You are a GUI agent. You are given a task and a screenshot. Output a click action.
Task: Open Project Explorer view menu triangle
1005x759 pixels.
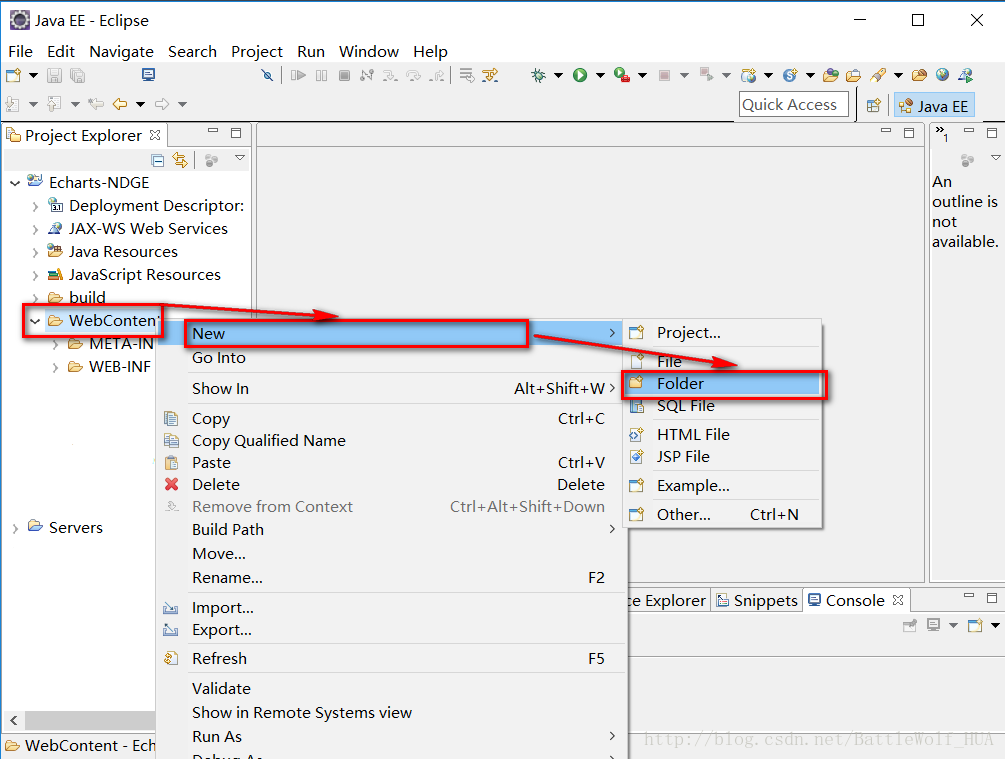coord(240,158)
